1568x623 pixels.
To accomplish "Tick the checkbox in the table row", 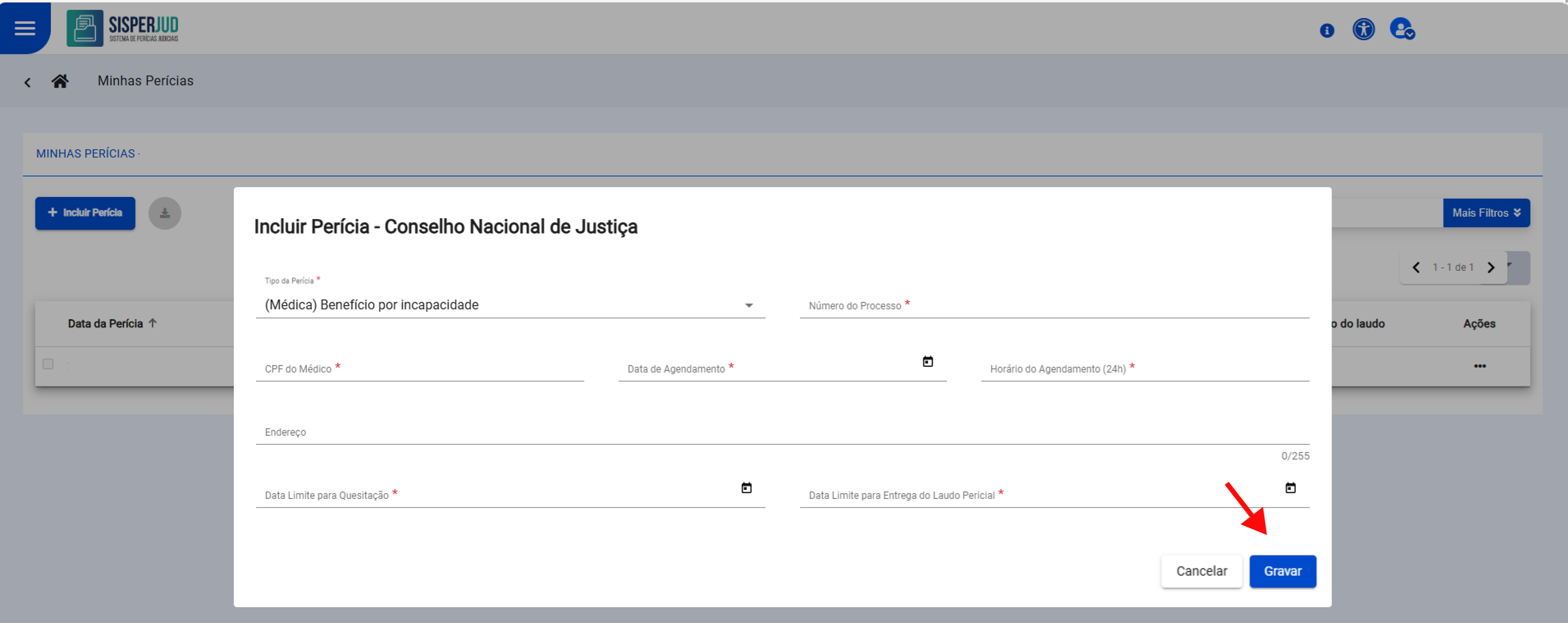I will pyautogui.click(x=48, y=364).
